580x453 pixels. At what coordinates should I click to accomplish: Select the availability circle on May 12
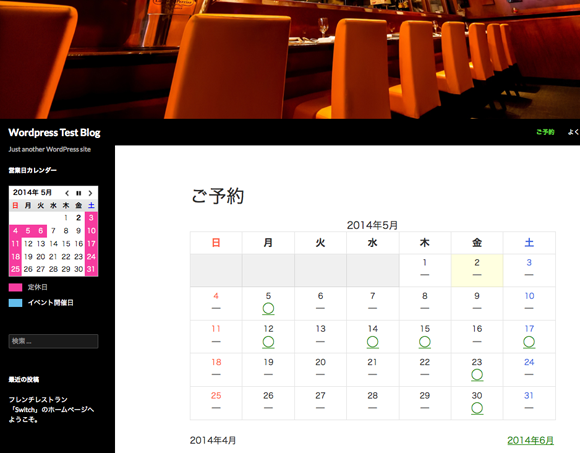point(268,342)
